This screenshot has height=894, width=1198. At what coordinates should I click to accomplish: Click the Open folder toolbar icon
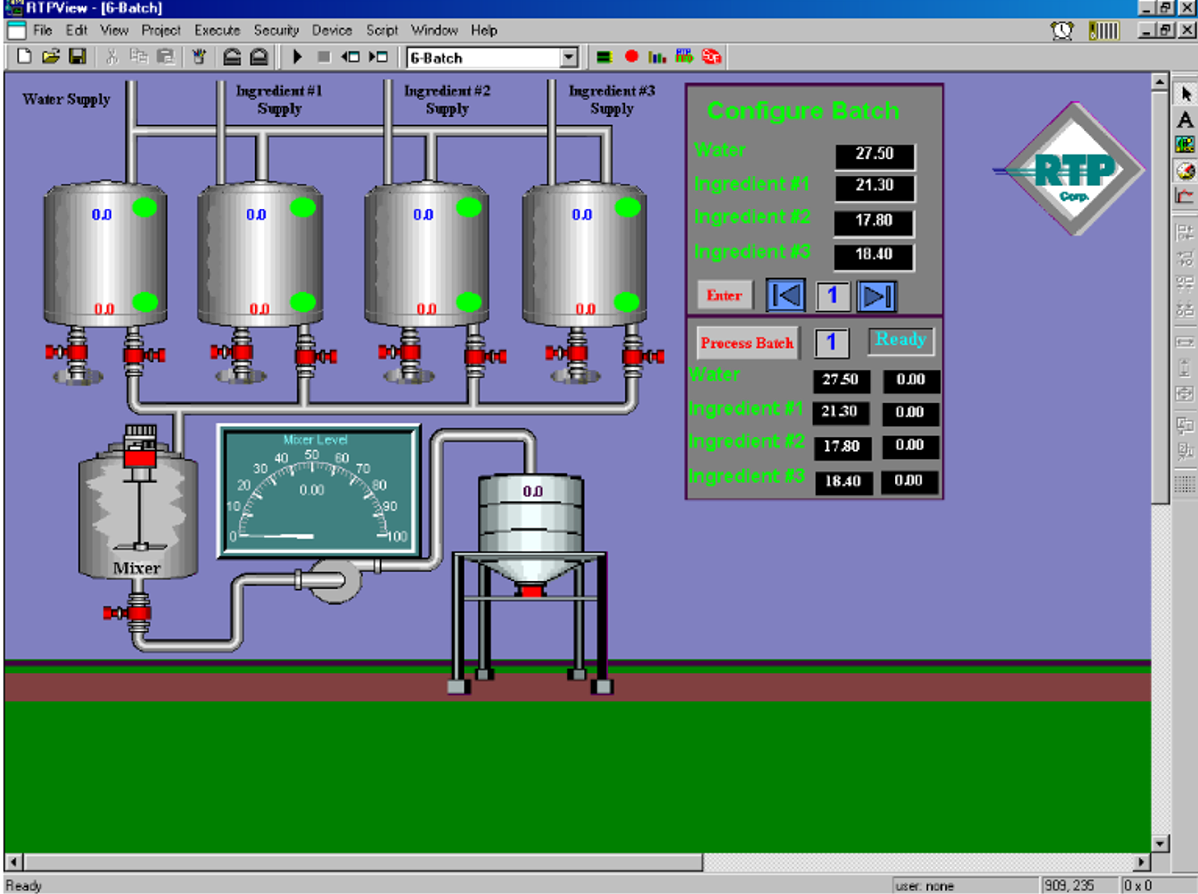(x=51, y=57)
